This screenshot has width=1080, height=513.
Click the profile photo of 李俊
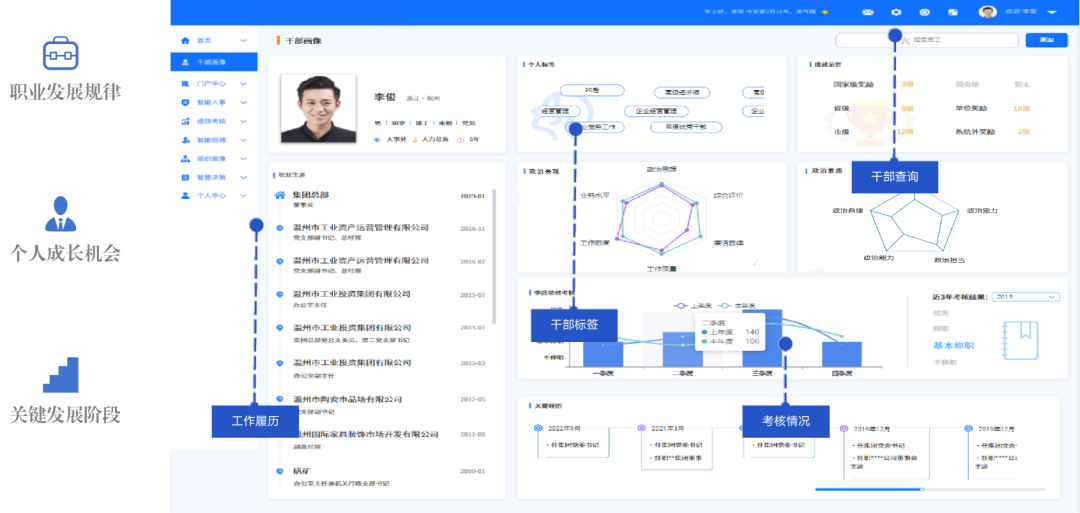[x=318, y=108]
